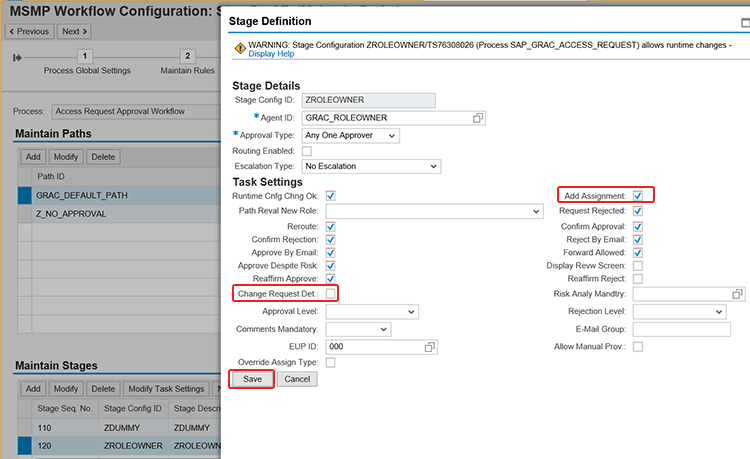Select the Z_NO_APPROVAL path row
The image size is (750, 459).
coord(70,214)
